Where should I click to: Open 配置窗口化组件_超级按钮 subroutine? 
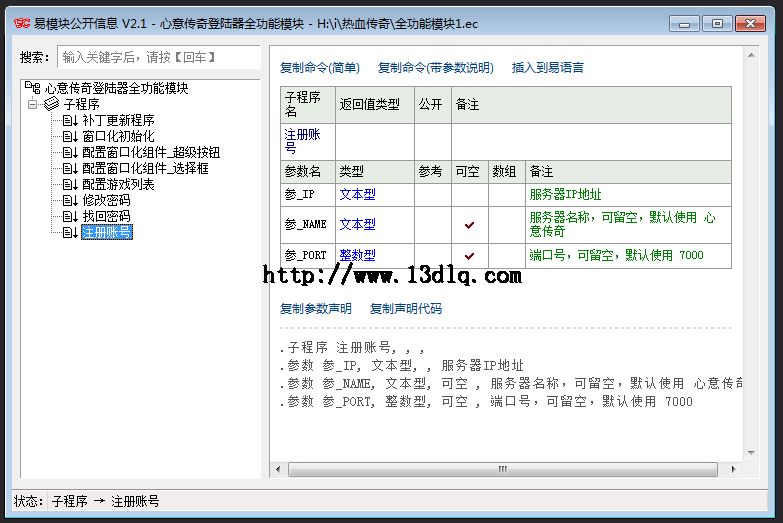click(151, 152)
